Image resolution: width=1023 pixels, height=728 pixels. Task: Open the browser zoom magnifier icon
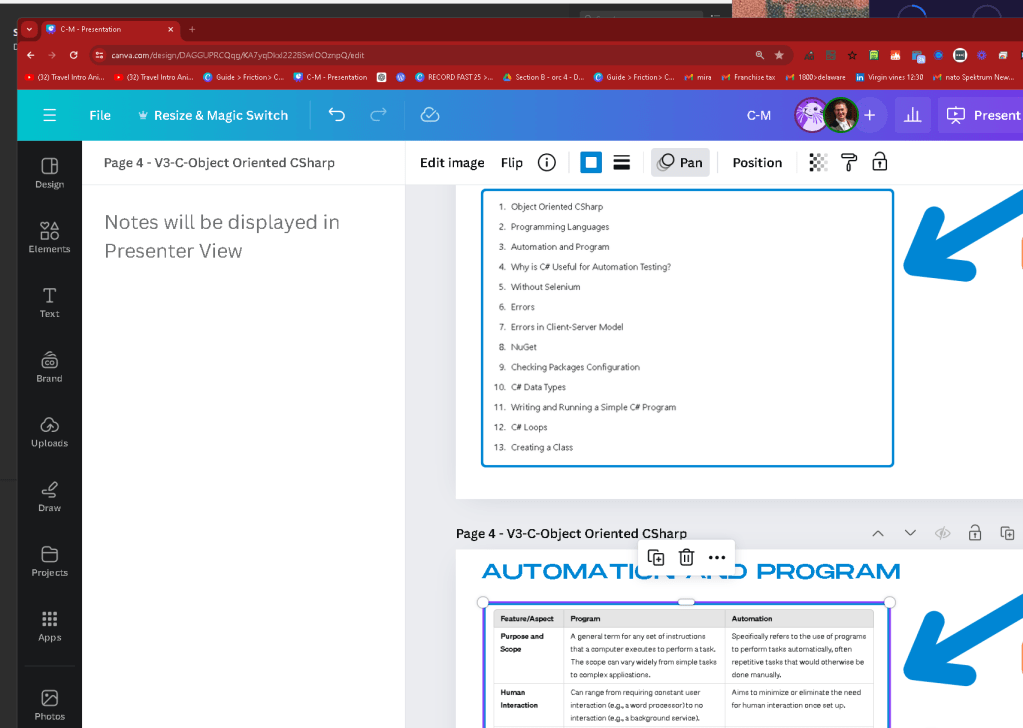pos(759,55)
